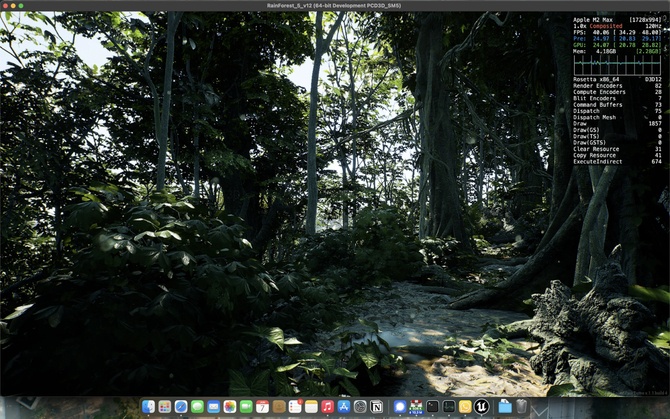Click the Clear Resource stat
Viewport: 670px width, 419px height.
click(x=617, y=149)
